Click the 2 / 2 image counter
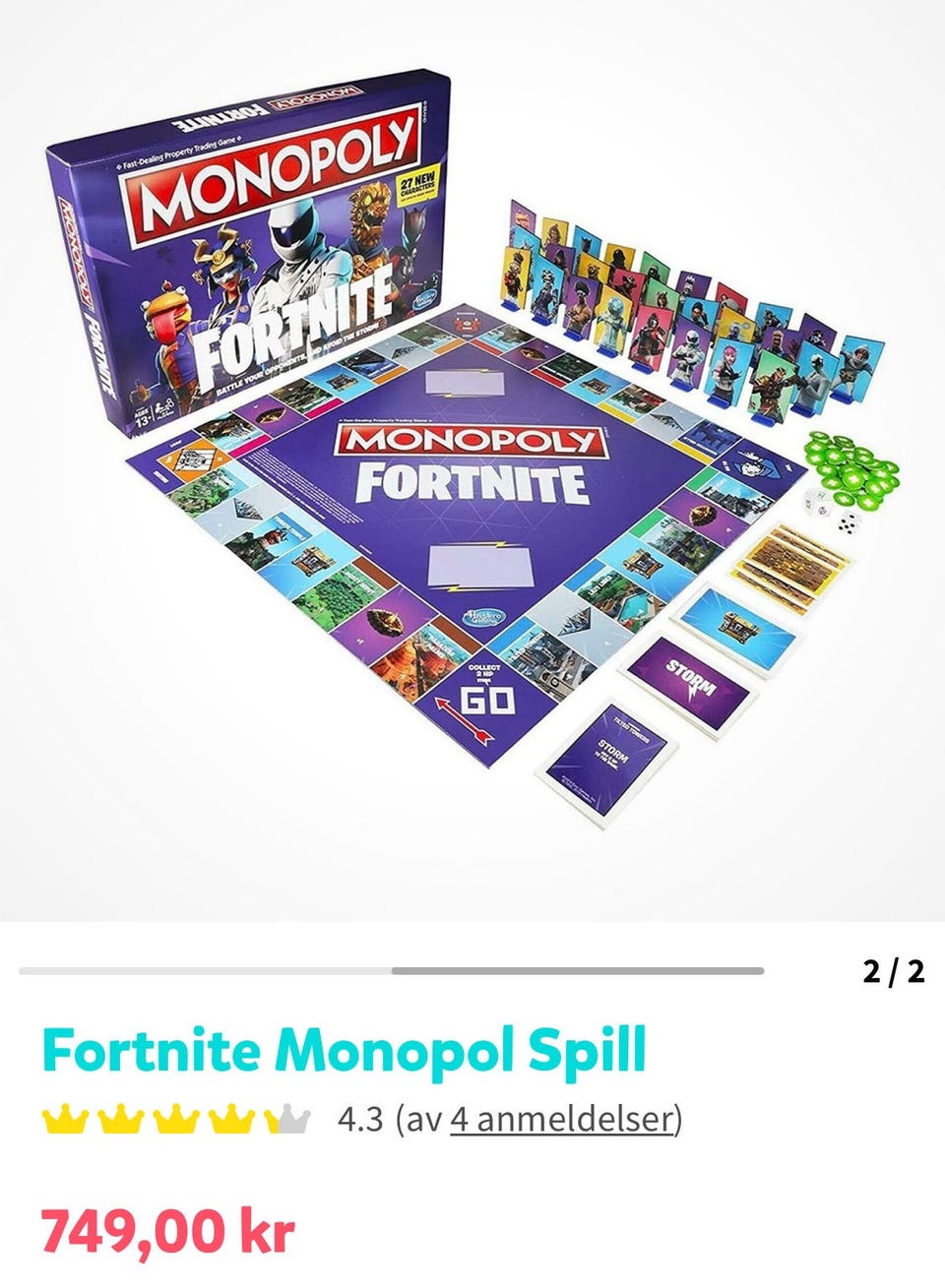This screenshot has height=1288, width=945. [894, 972]
